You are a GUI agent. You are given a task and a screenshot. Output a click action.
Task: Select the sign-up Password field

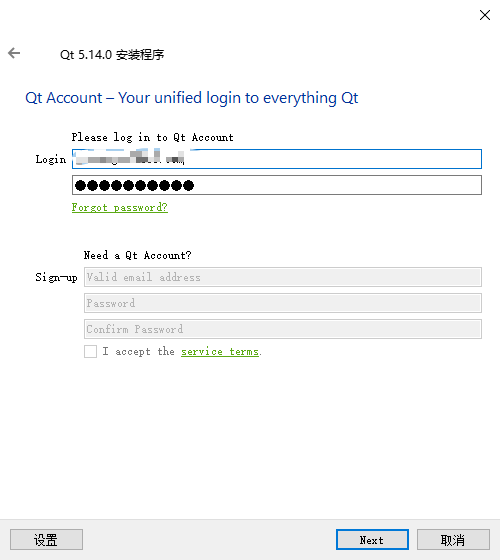tap(283, 303)
